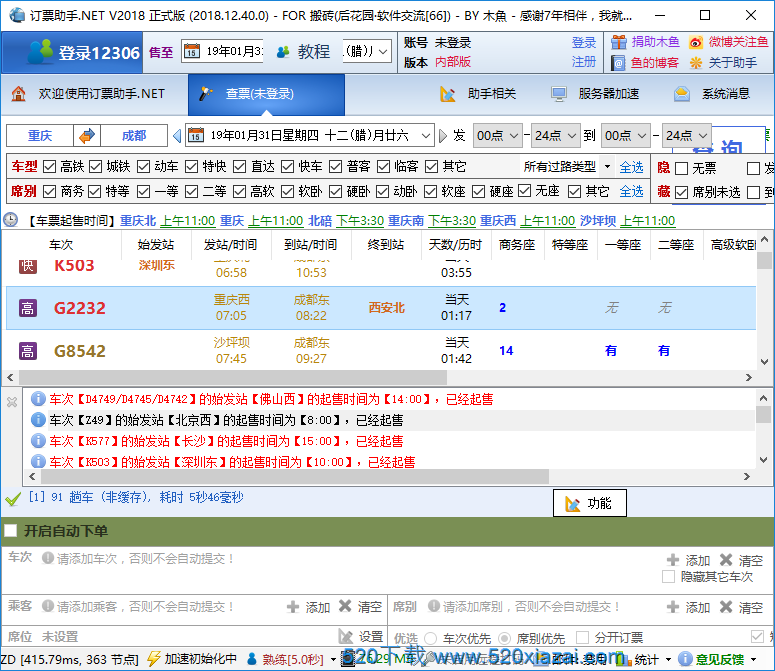Screen dimensions: 775x671
Task: Open 关于助手 about icon
Action: click(x=696, y=62)
